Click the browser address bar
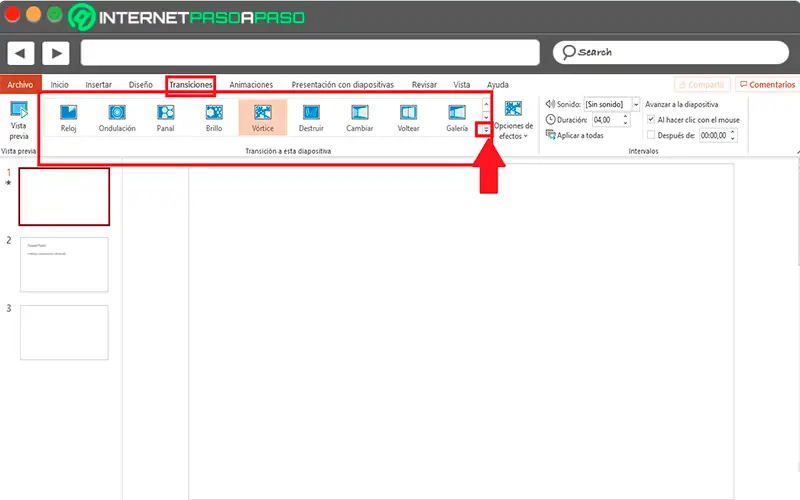Viewport: 800px width, 500px height. [310, 53]
